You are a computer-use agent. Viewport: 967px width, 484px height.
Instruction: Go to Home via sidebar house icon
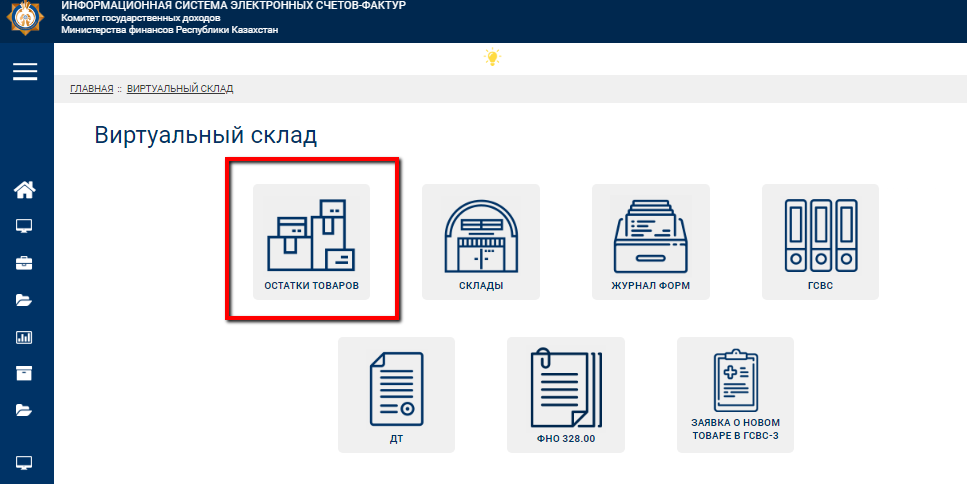[25, 189]
